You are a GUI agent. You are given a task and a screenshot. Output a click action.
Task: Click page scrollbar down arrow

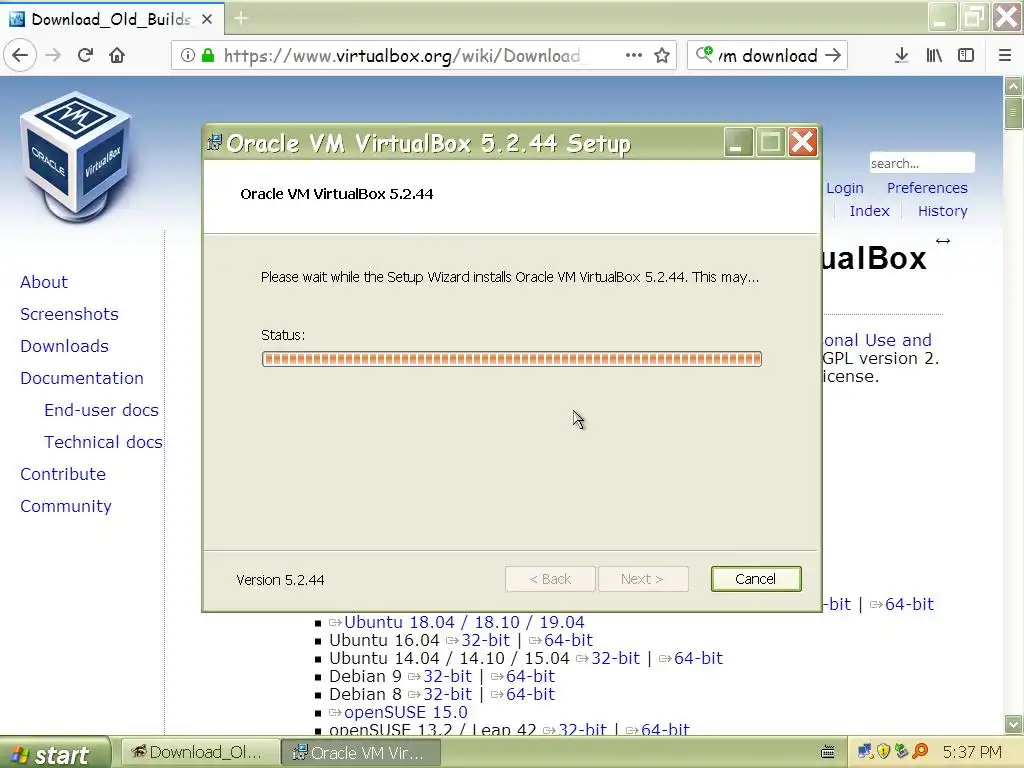click(1014, 724)
